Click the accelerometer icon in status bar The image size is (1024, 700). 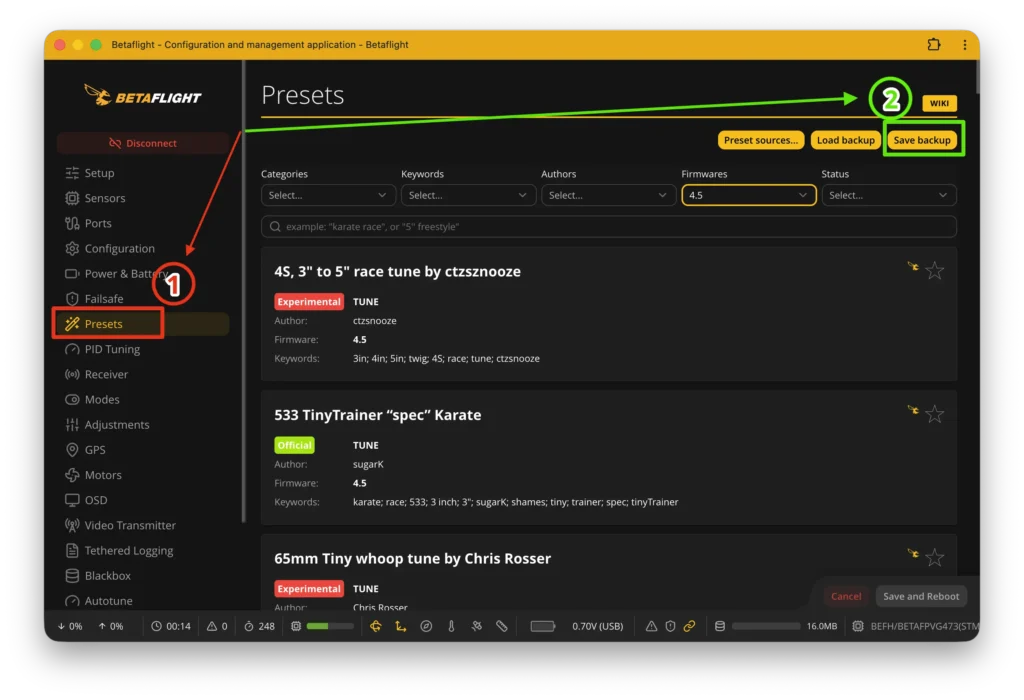tap(400, 626)
